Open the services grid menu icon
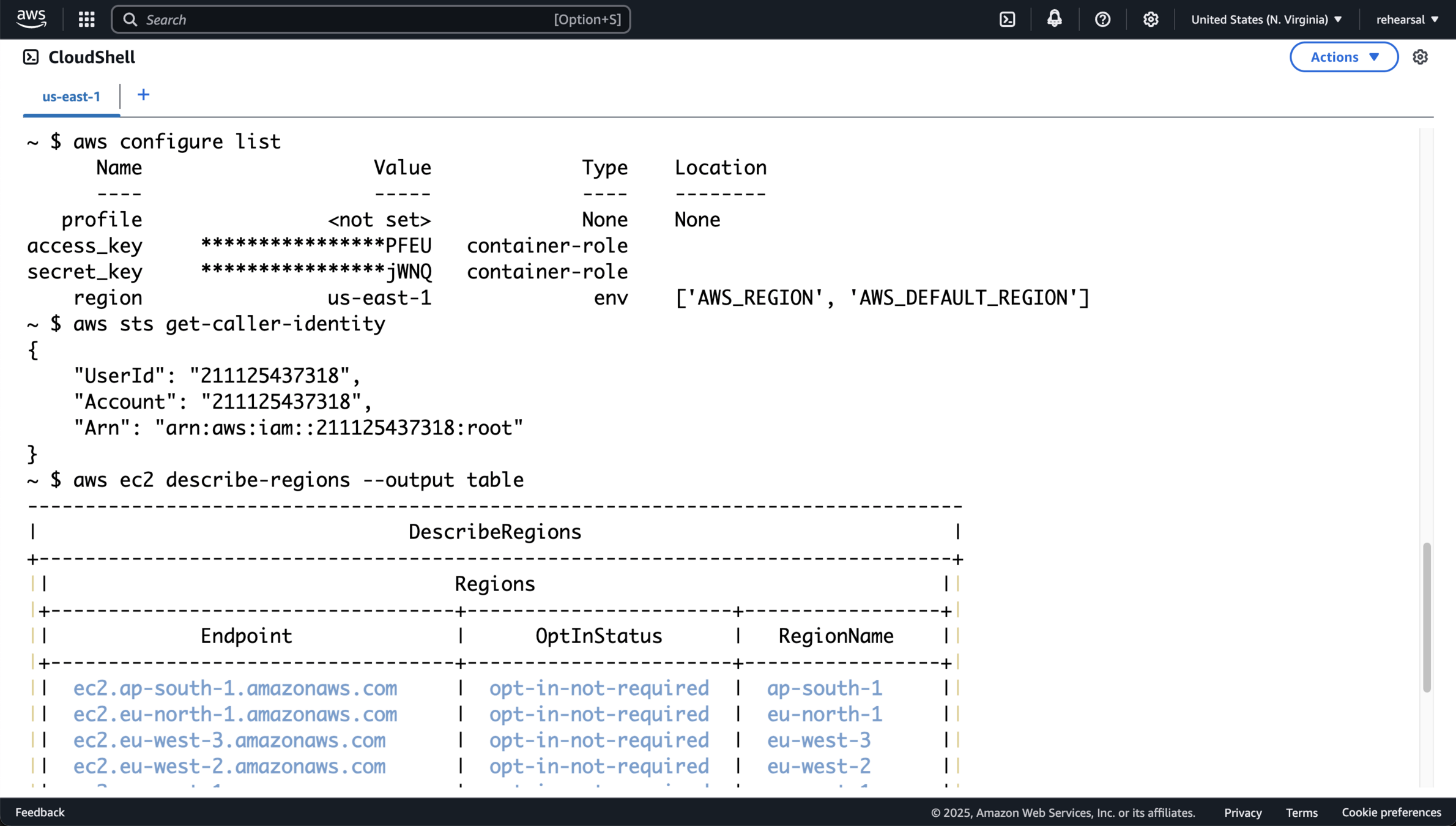This screenshot has width=1456, height=826. coord(86,20)
